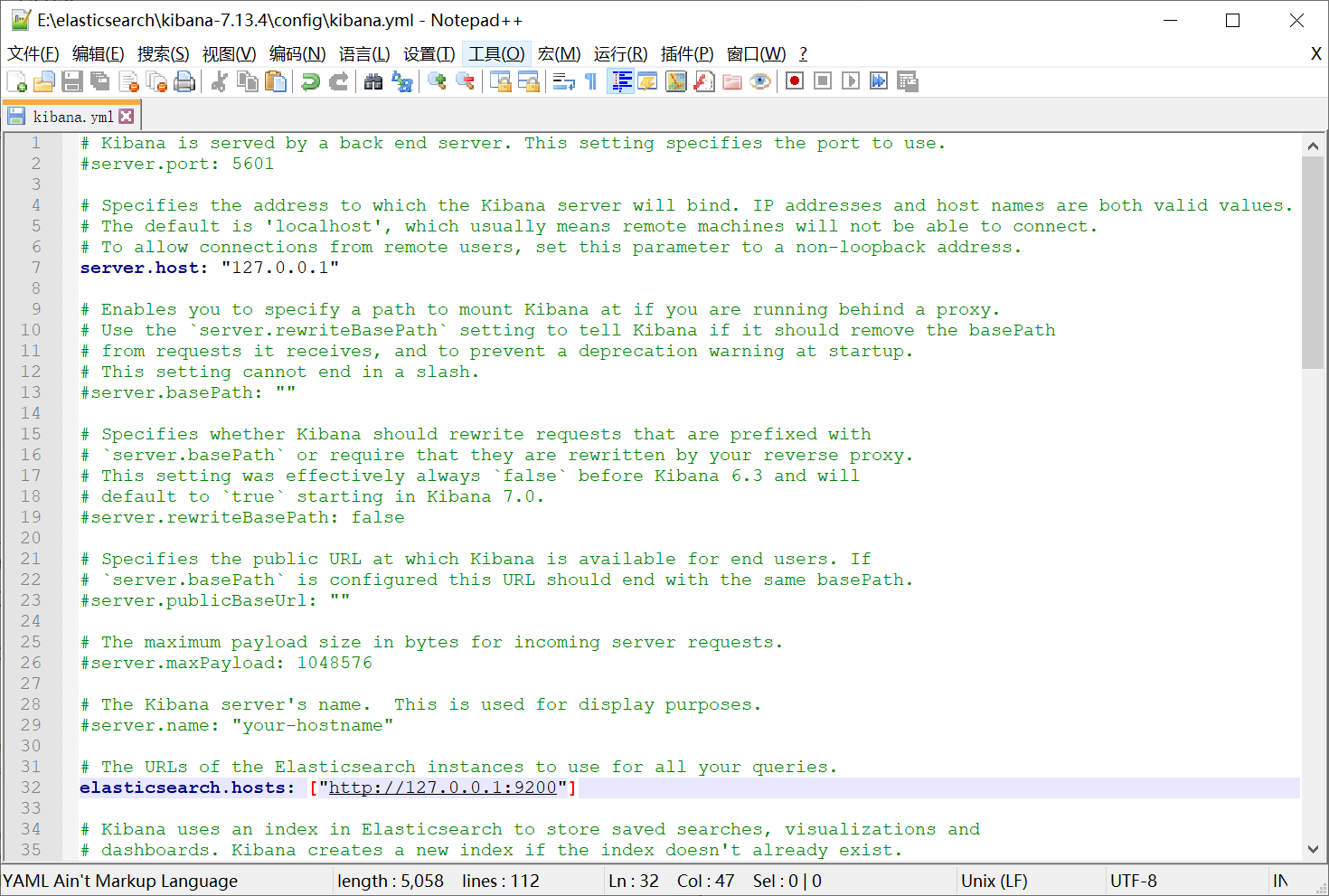Open the 工具(O) menu
1329x896 pixels.
coord(496,54)
